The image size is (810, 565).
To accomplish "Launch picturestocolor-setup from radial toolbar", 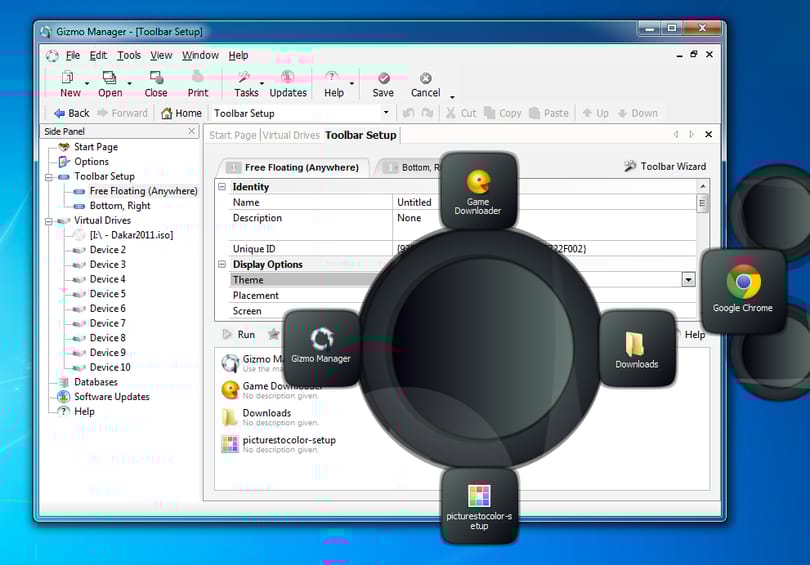I will pos(479,506).
